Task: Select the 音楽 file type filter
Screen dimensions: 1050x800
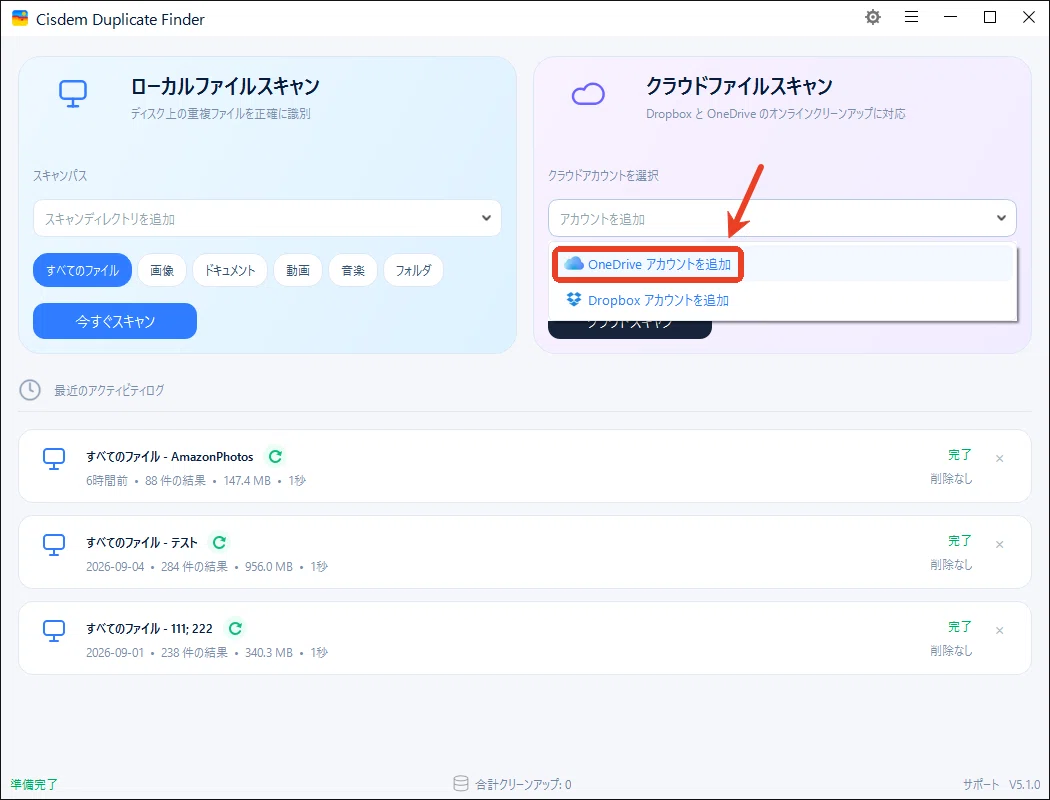Action: coord(353,270)
